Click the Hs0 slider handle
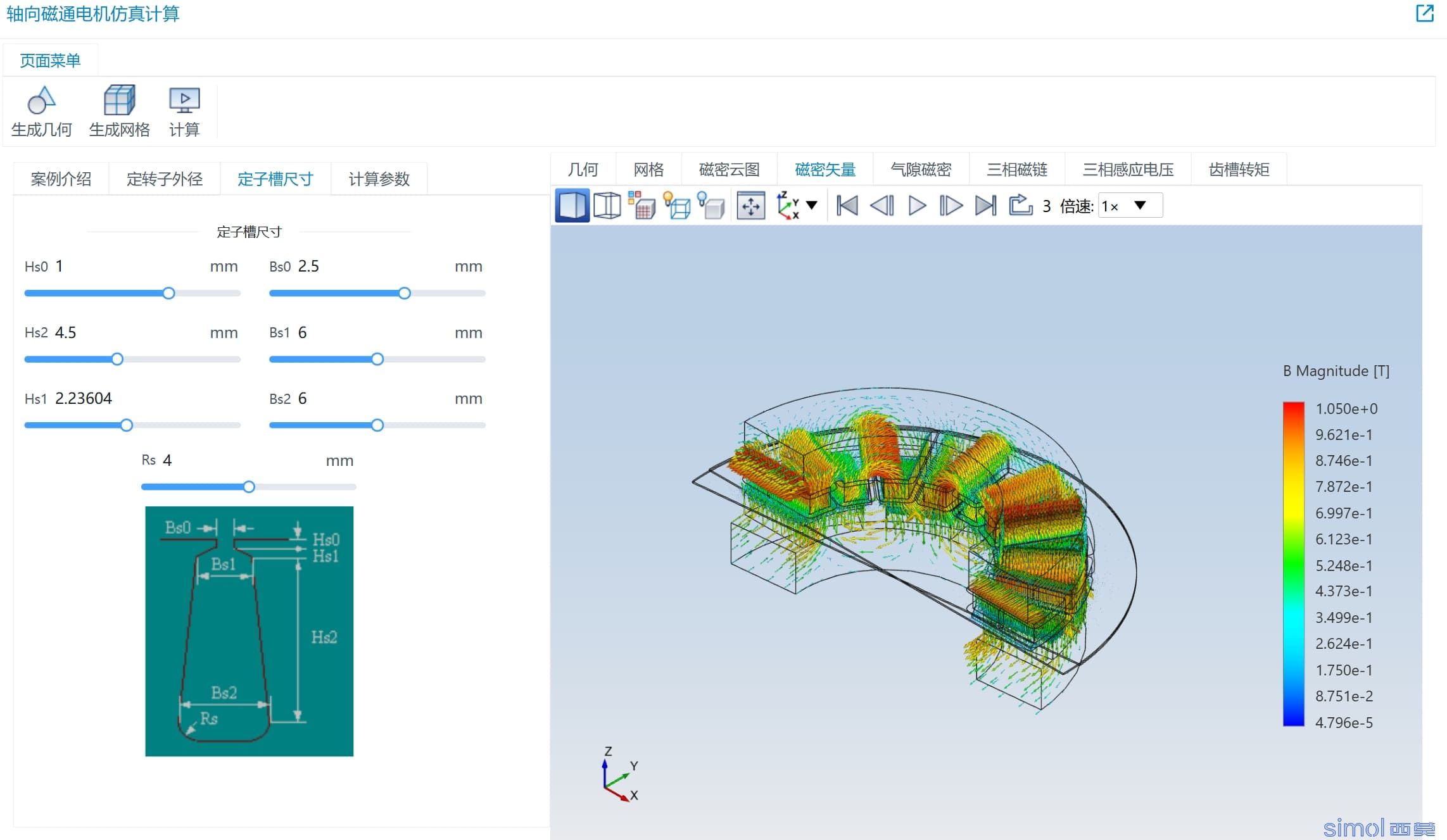 tap(168, 293)
